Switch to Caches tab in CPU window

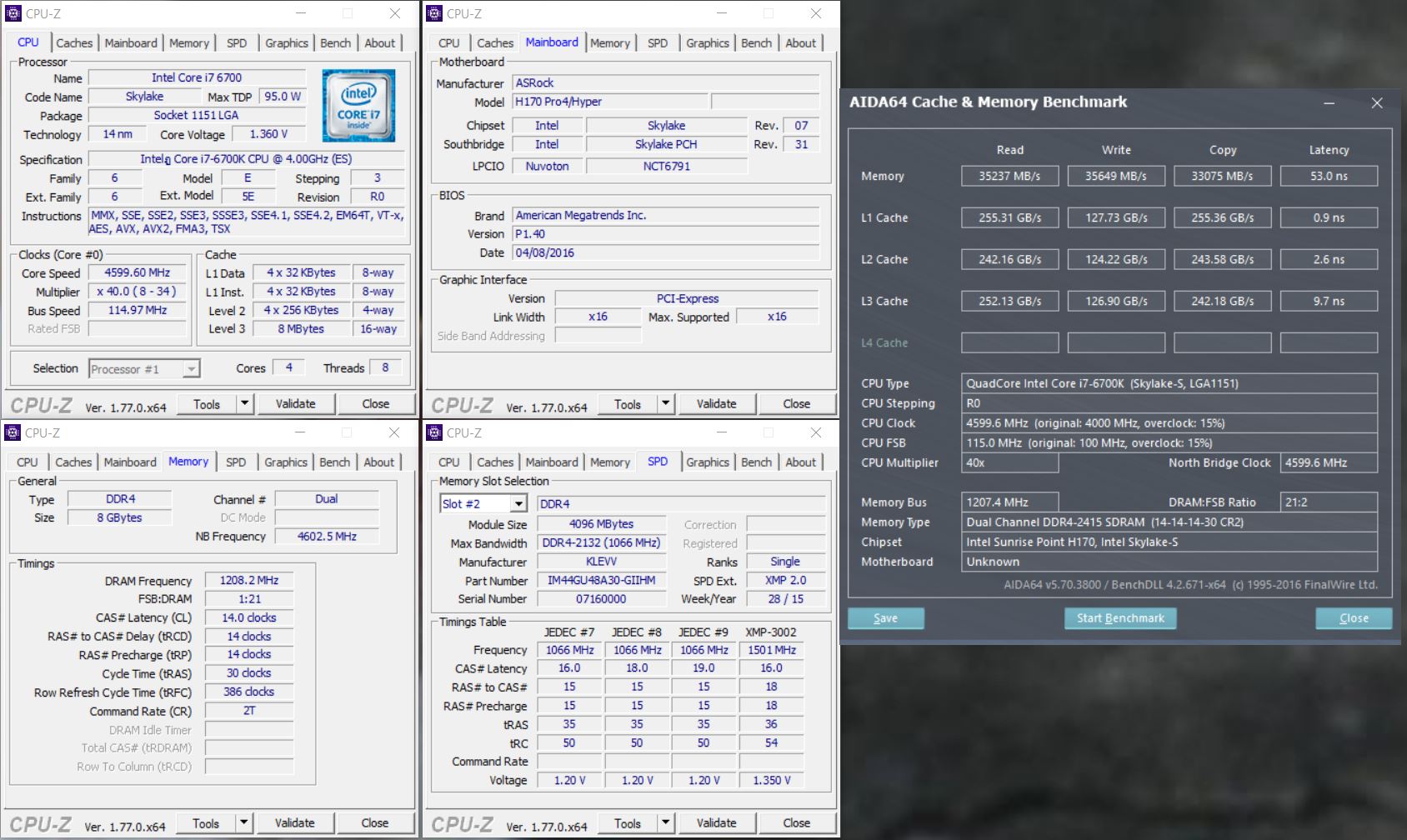[x=74, y=43]
